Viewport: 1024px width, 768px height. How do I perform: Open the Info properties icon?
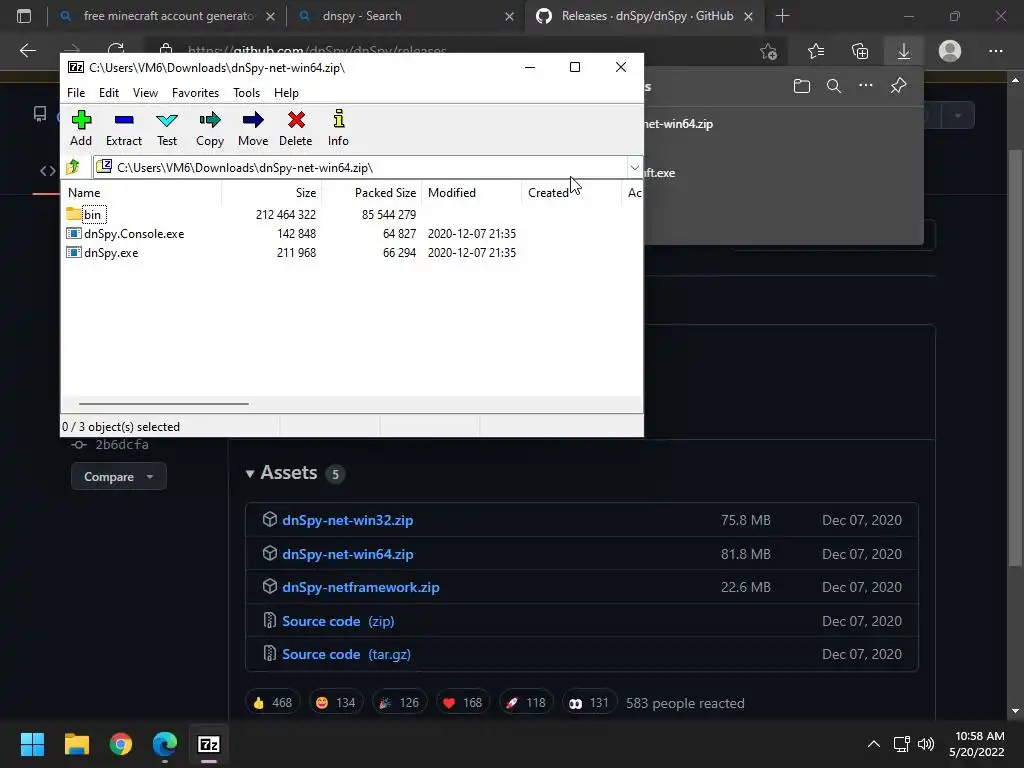coord(338,128)
